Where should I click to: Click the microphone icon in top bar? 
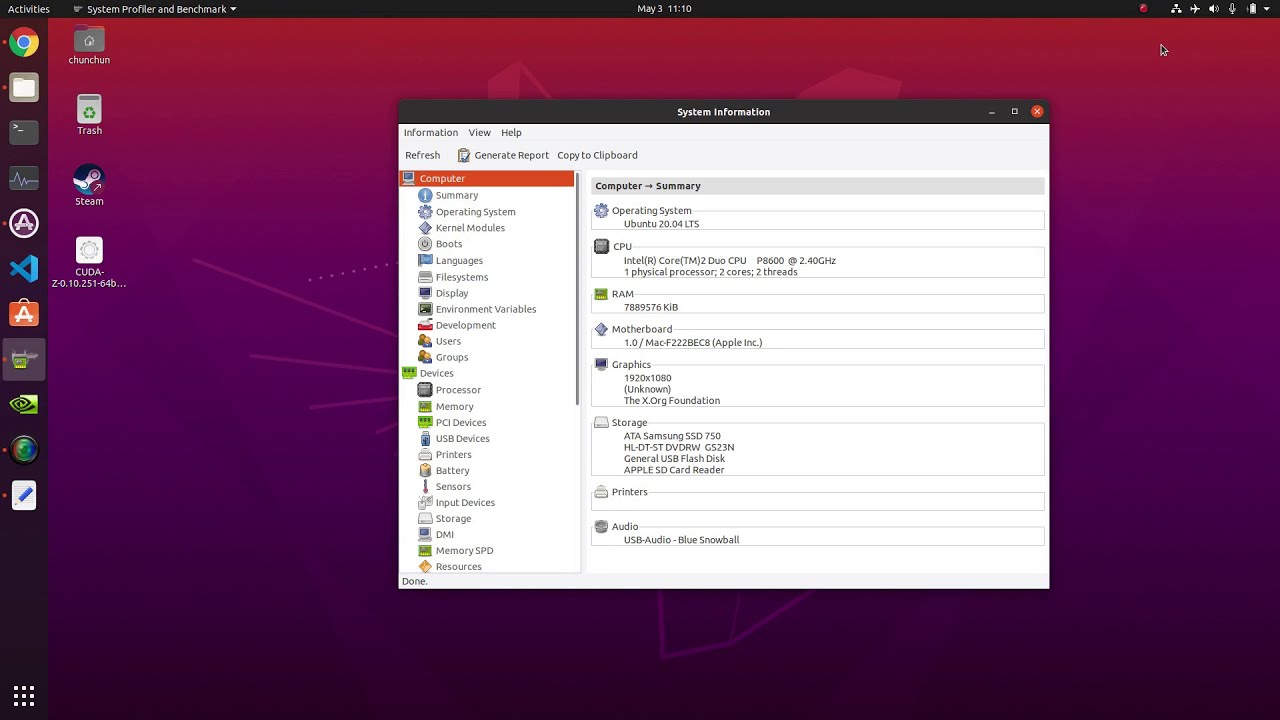click(1233, 9)
